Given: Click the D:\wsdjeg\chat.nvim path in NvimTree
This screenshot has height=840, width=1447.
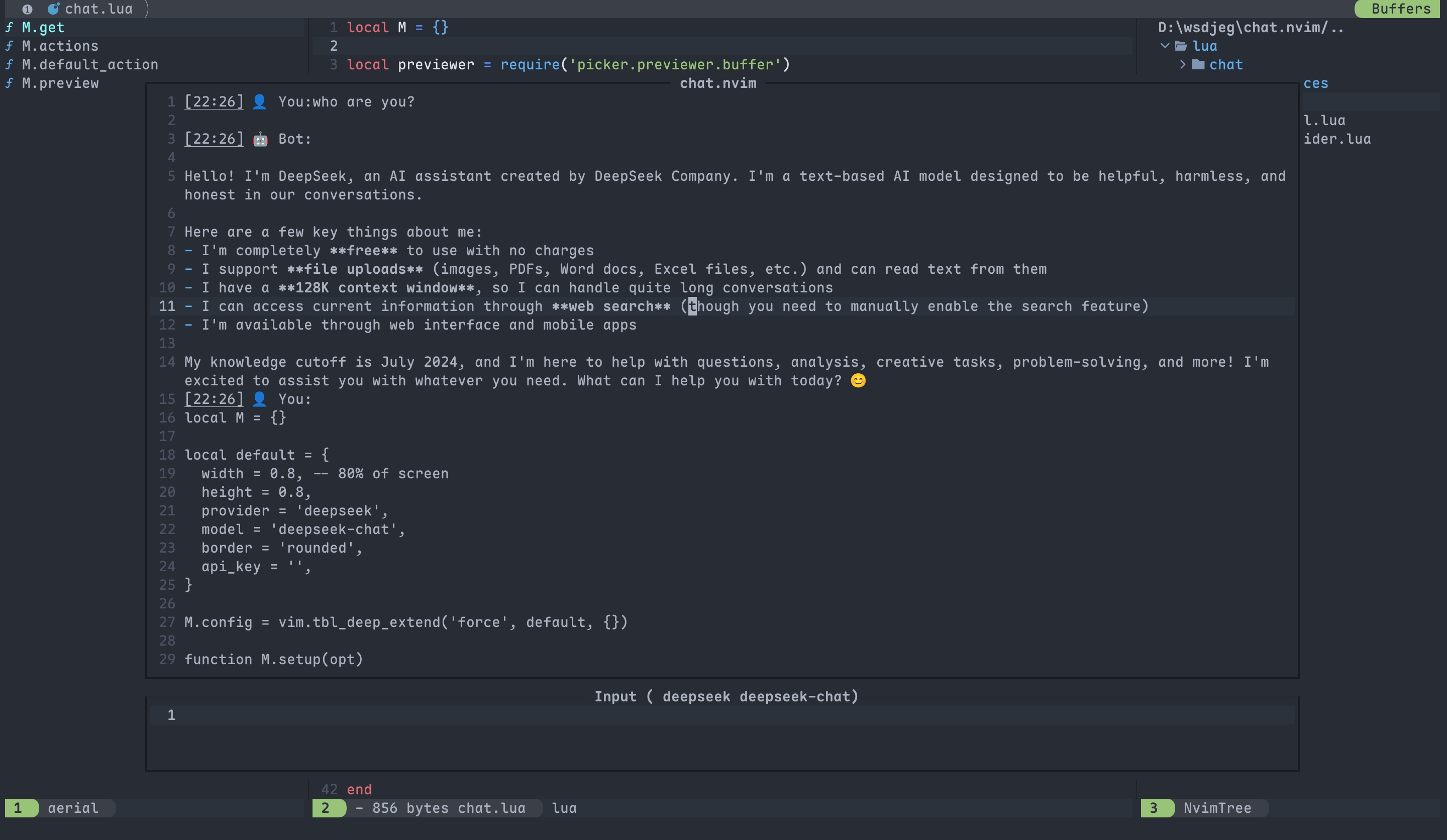Looking at the screenshot, I should tap(1250, 27).
